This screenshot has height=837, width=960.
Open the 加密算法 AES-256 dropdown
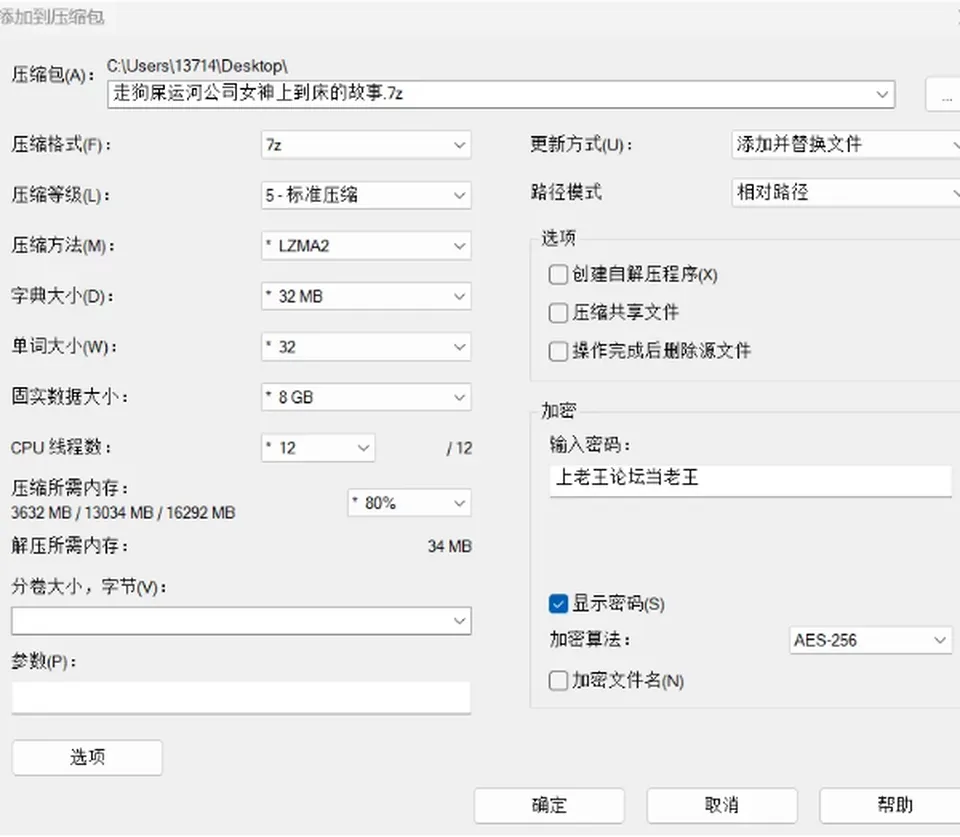click(871, 640)
